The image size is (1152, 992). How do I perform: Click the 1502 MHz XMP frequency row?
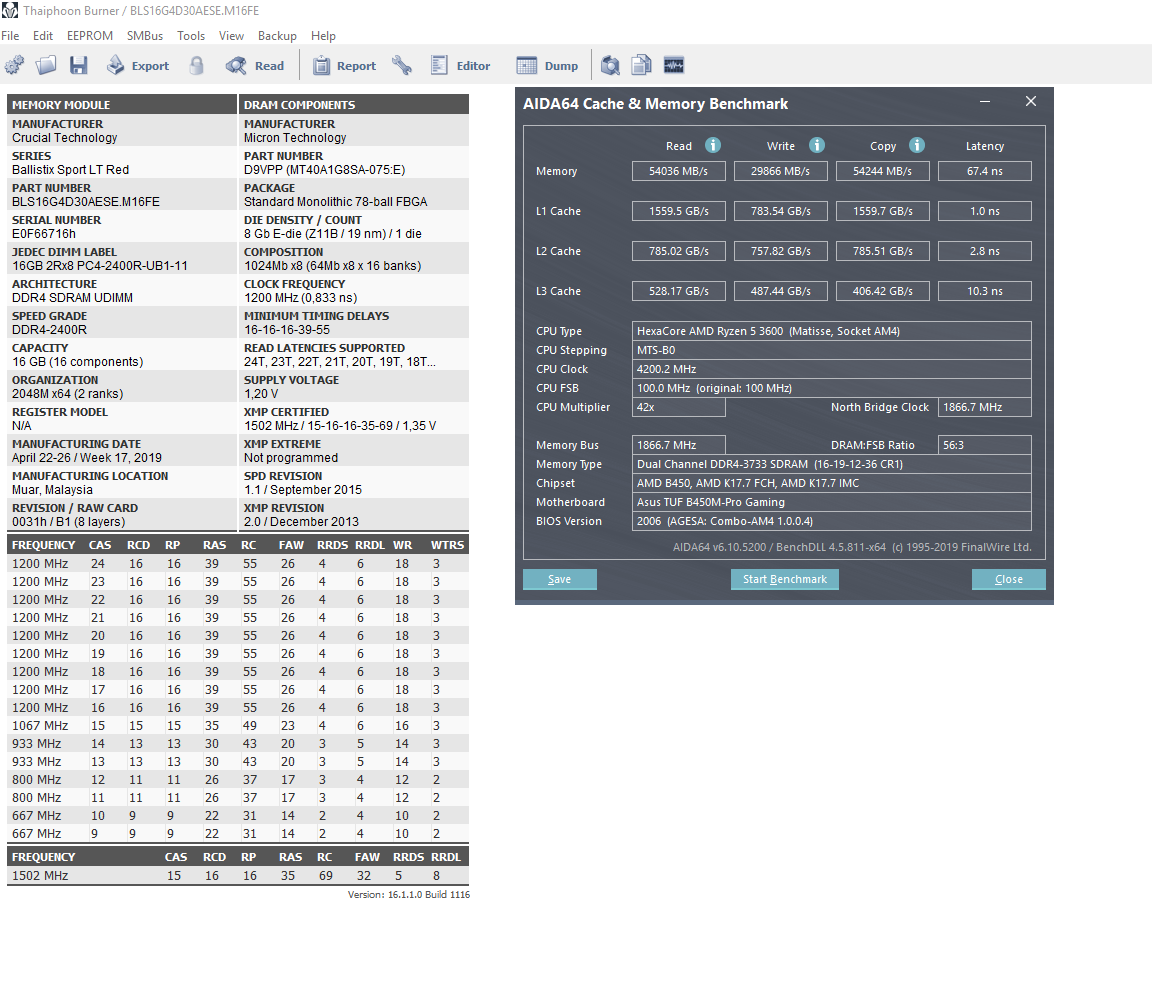point(238,875)
